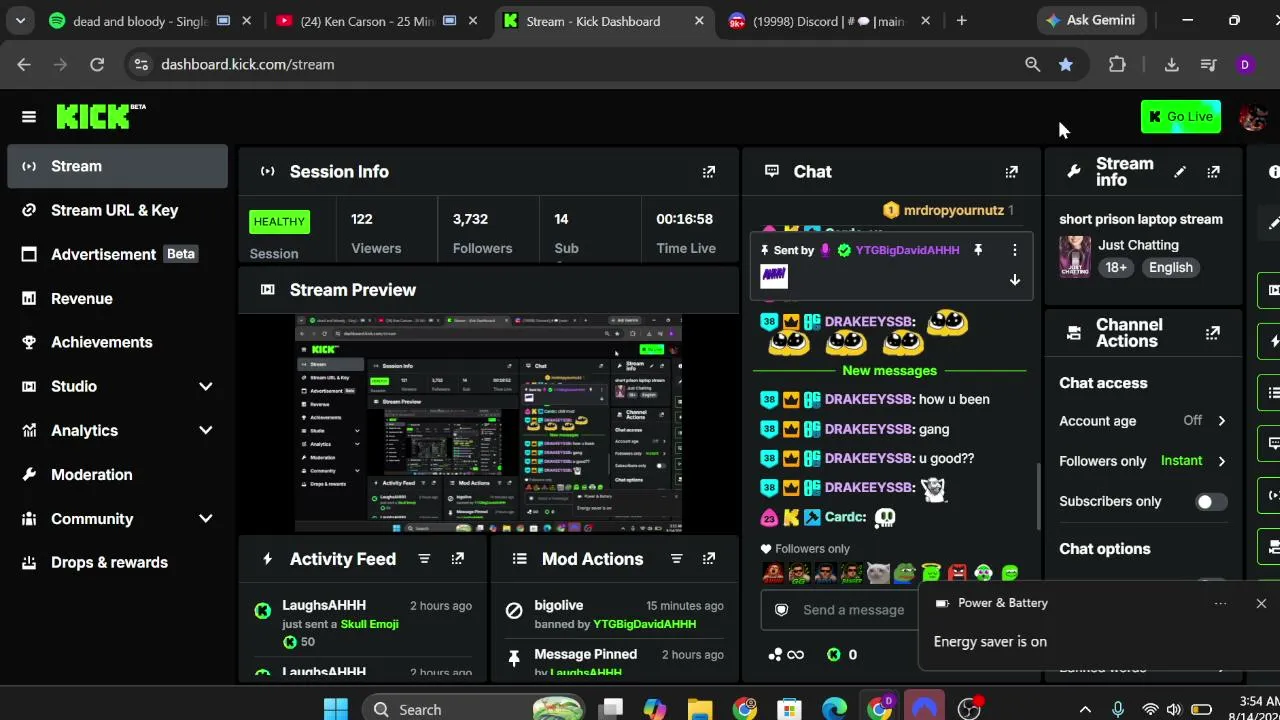
Task: Dismiss the Power & Battery notification
Action: click(x=1261, y=603)
